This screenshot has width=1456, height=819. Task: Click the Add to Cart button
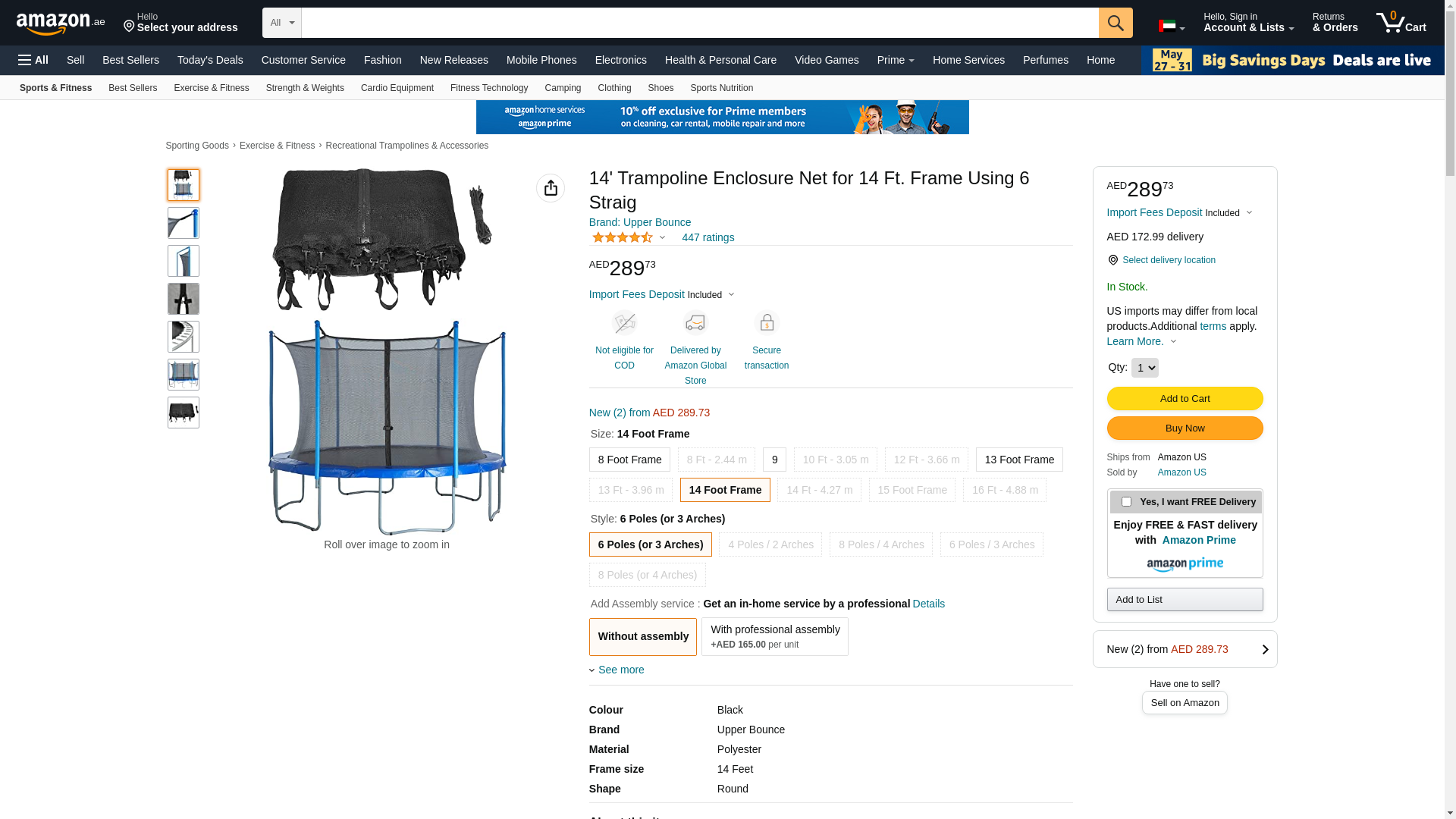(x=1185, y=399)
